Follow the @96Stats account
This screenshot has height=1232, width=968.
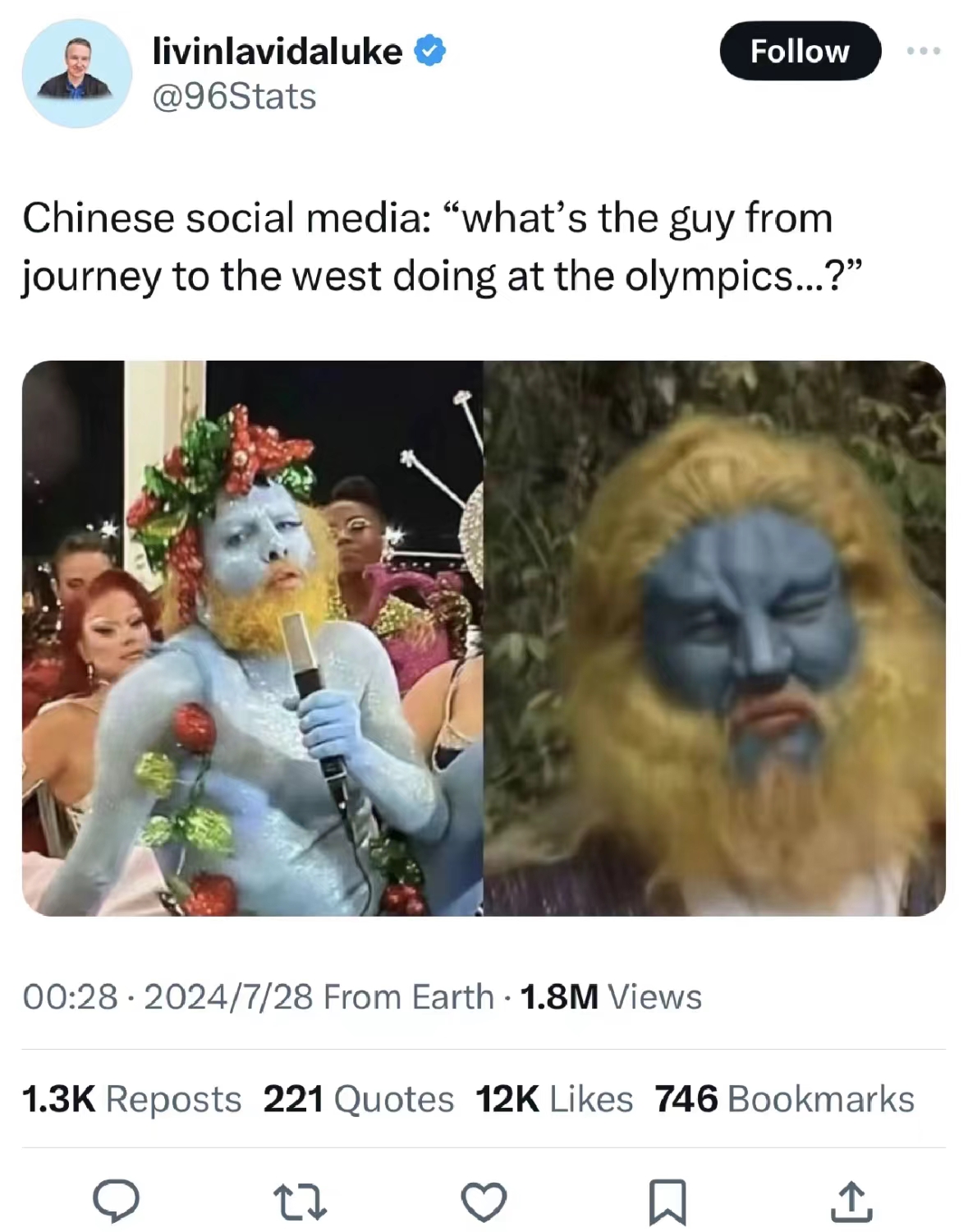pyautogui.click(x=800, y=51)
